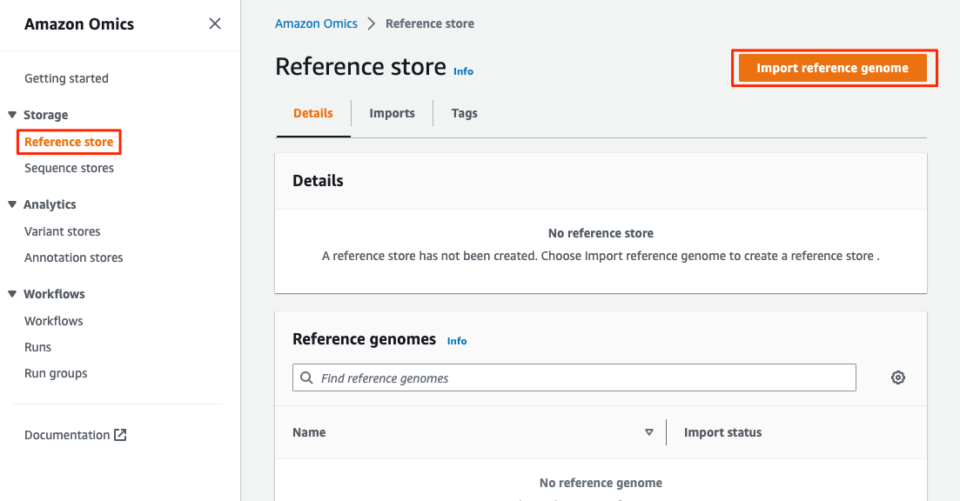960x501 pixels.
Task: Open Annotation stores
Action: (x=73, y=258)
